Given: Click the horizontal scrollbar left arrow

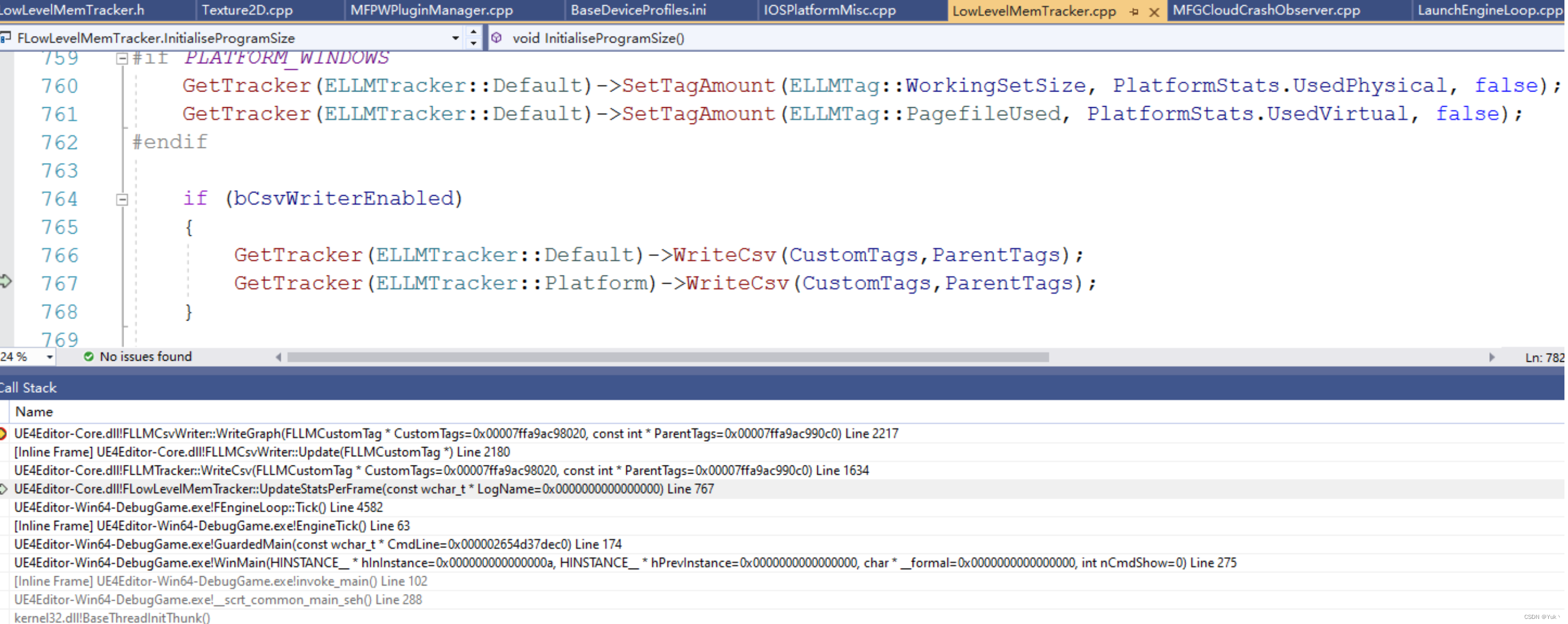Looking at the screenshot, I should [278, 357].
